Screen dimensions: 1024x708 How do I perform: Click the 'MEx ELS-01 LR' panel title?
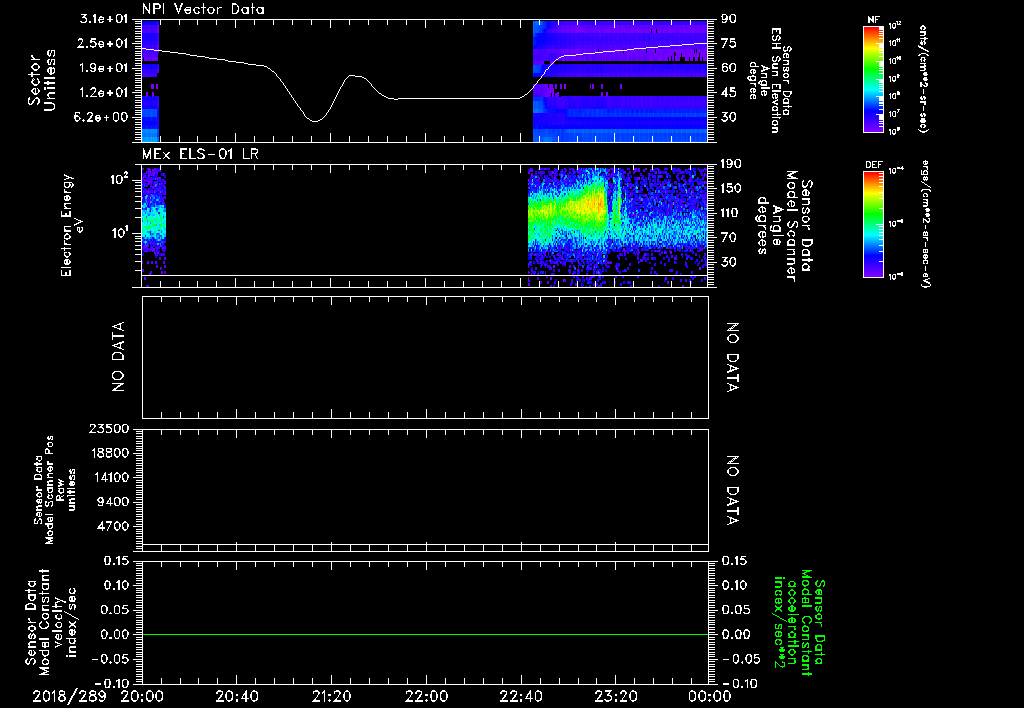tap(199, 154)
